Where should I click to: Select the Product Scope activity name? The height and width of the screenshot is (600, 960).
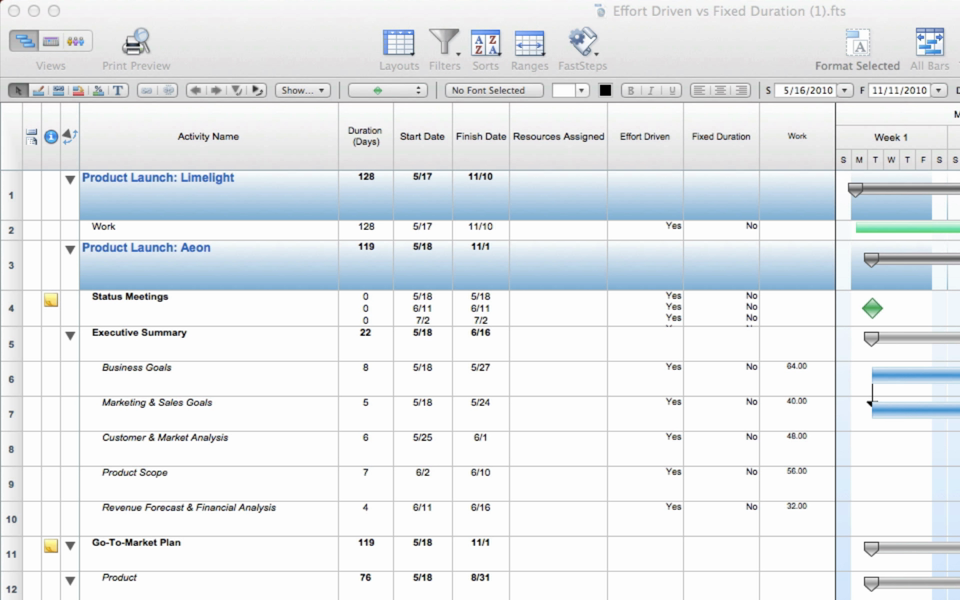135,473
